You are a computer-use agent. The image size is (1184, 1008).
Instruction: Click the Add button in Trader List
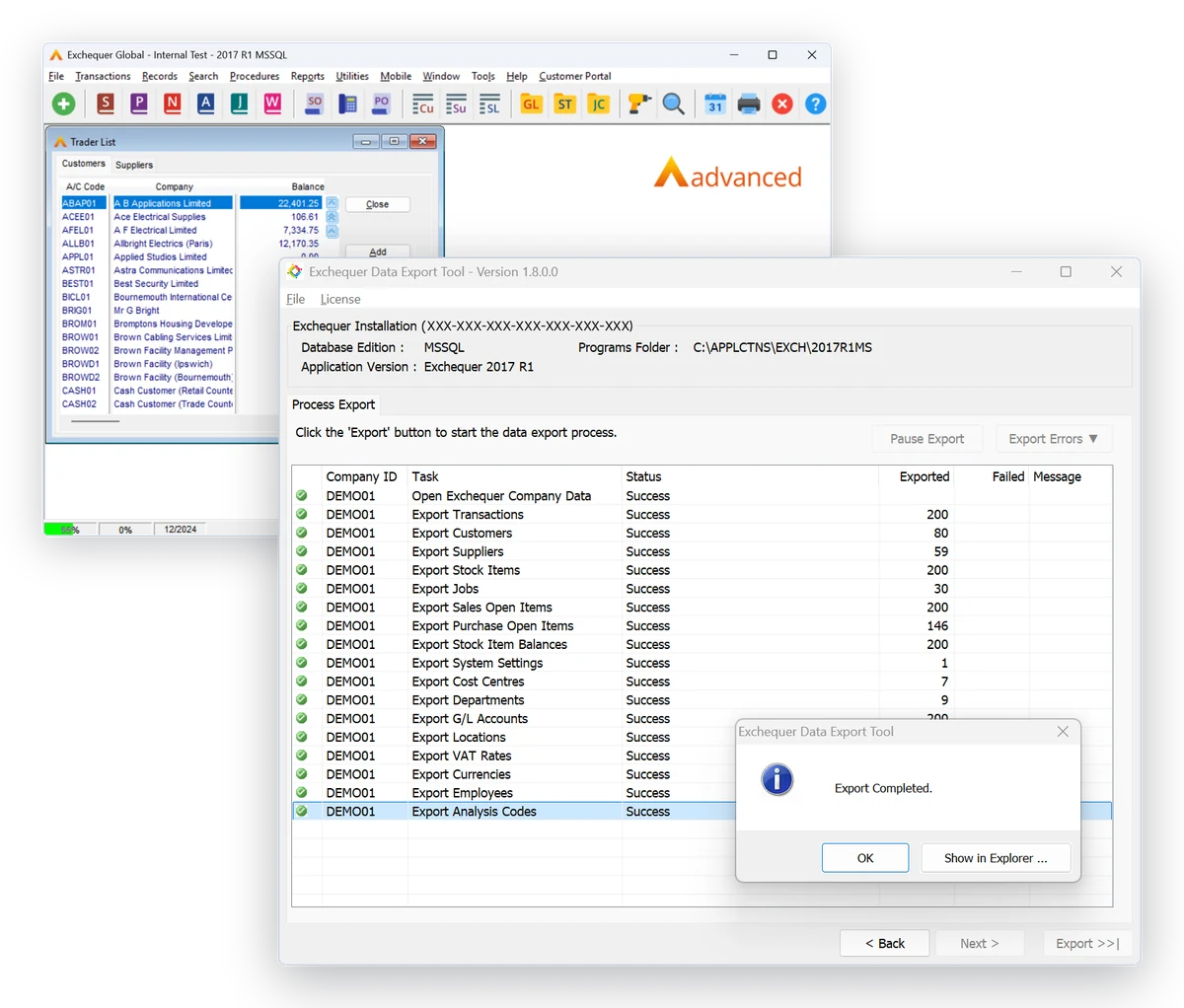pyautogui.click(x=378, y=252)
